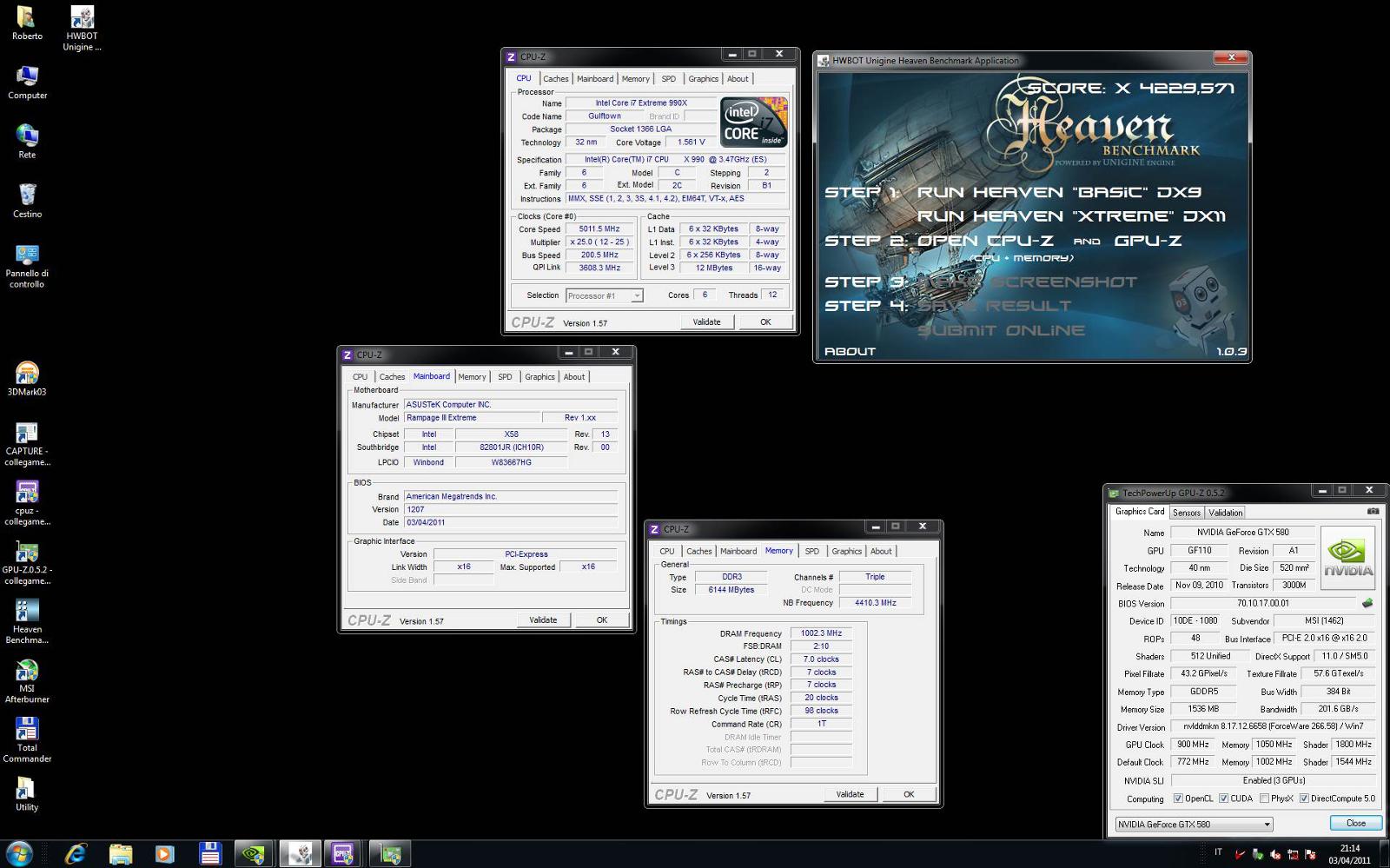Click the Intel Core i7 logo in CPU-Z

pos(753,123)
